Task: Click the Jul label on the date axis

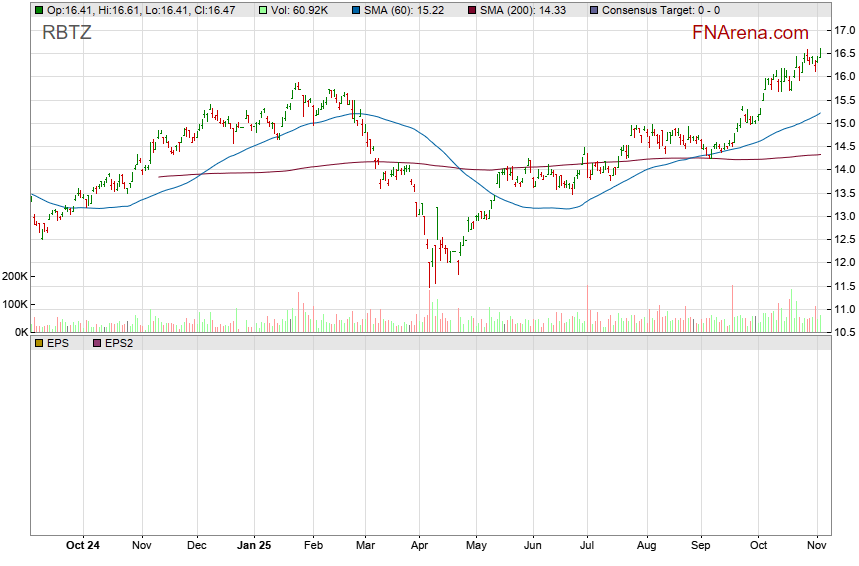Action: pyautogui.click(x=588, y=546)
